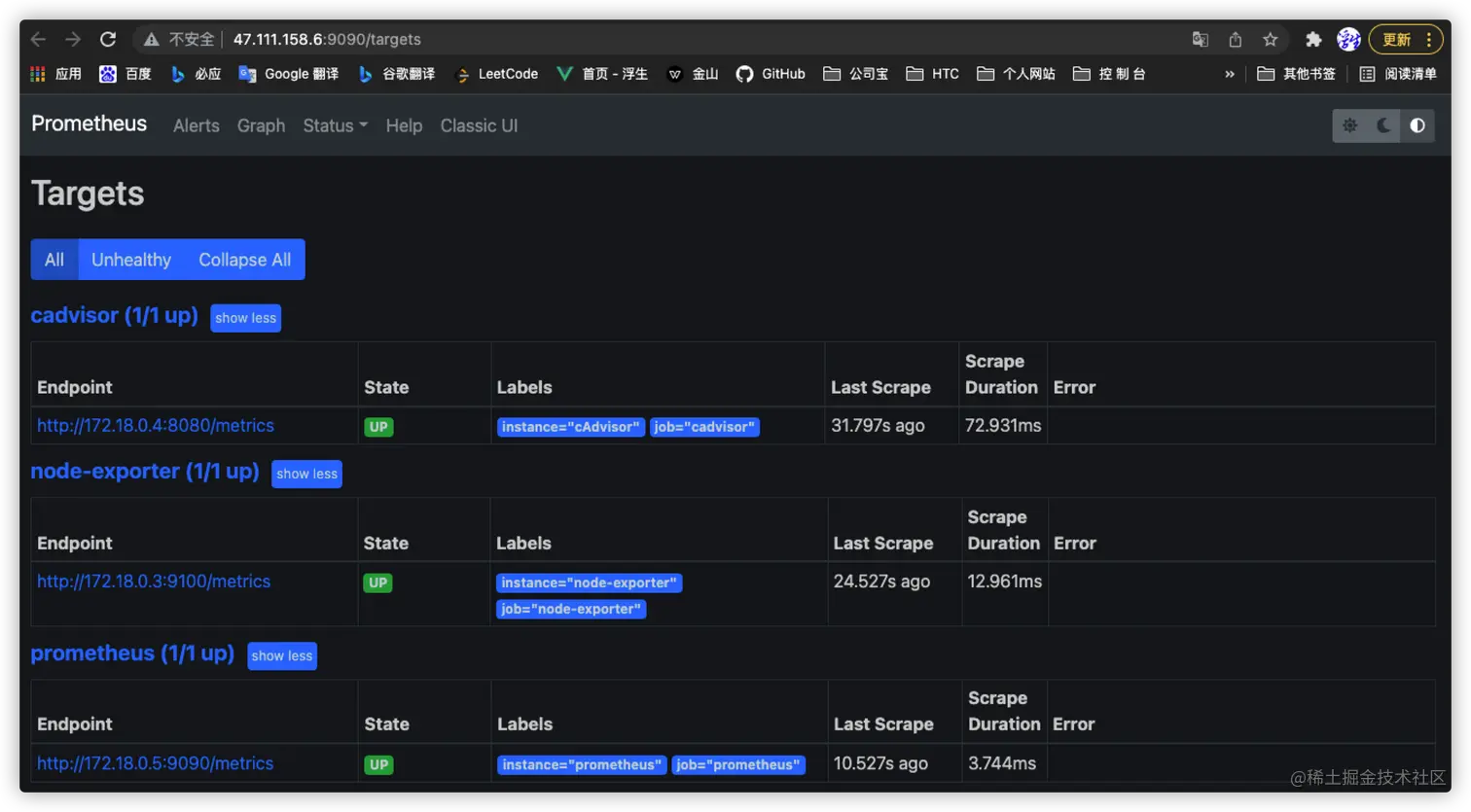Click the not-secure warning triangle icon

(151, 40)
